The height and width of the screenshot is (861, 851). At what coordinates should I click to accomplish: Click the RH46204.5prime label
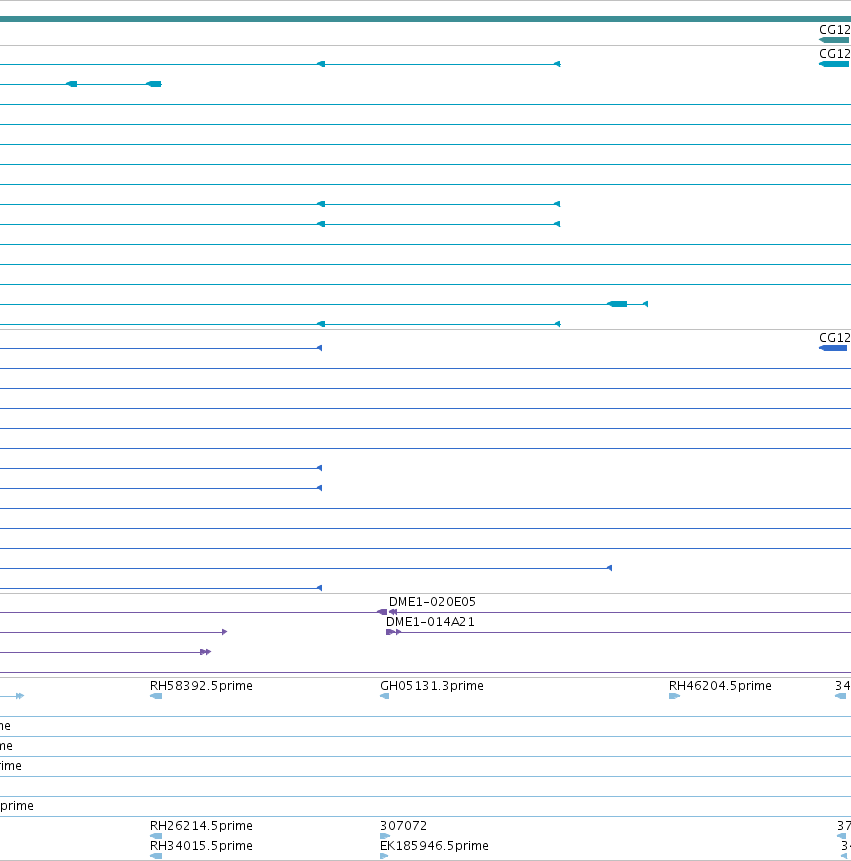point(720,685)
